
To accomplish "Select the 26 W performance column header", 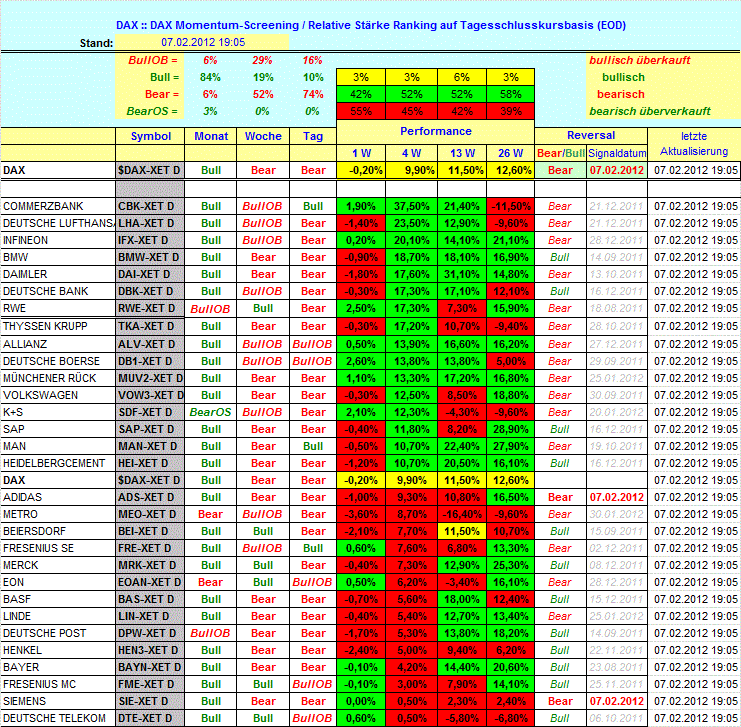I will pos(510,153).
